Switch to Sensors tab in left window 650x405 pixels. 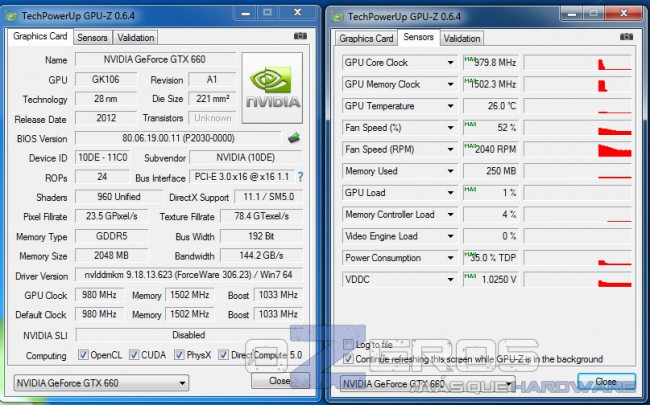point(92,38)
